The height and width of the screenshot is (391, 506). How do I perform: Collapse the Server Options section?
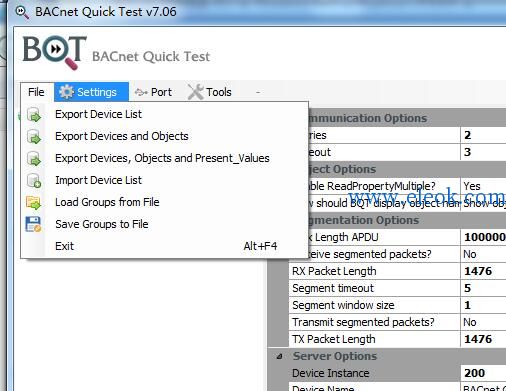[279, 357]
